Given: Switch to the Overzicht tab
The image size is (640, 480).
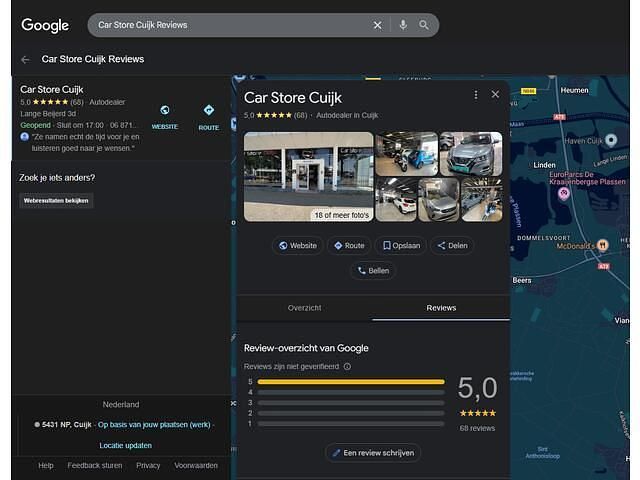Looking at the screenshot, I should click(304, 308).
